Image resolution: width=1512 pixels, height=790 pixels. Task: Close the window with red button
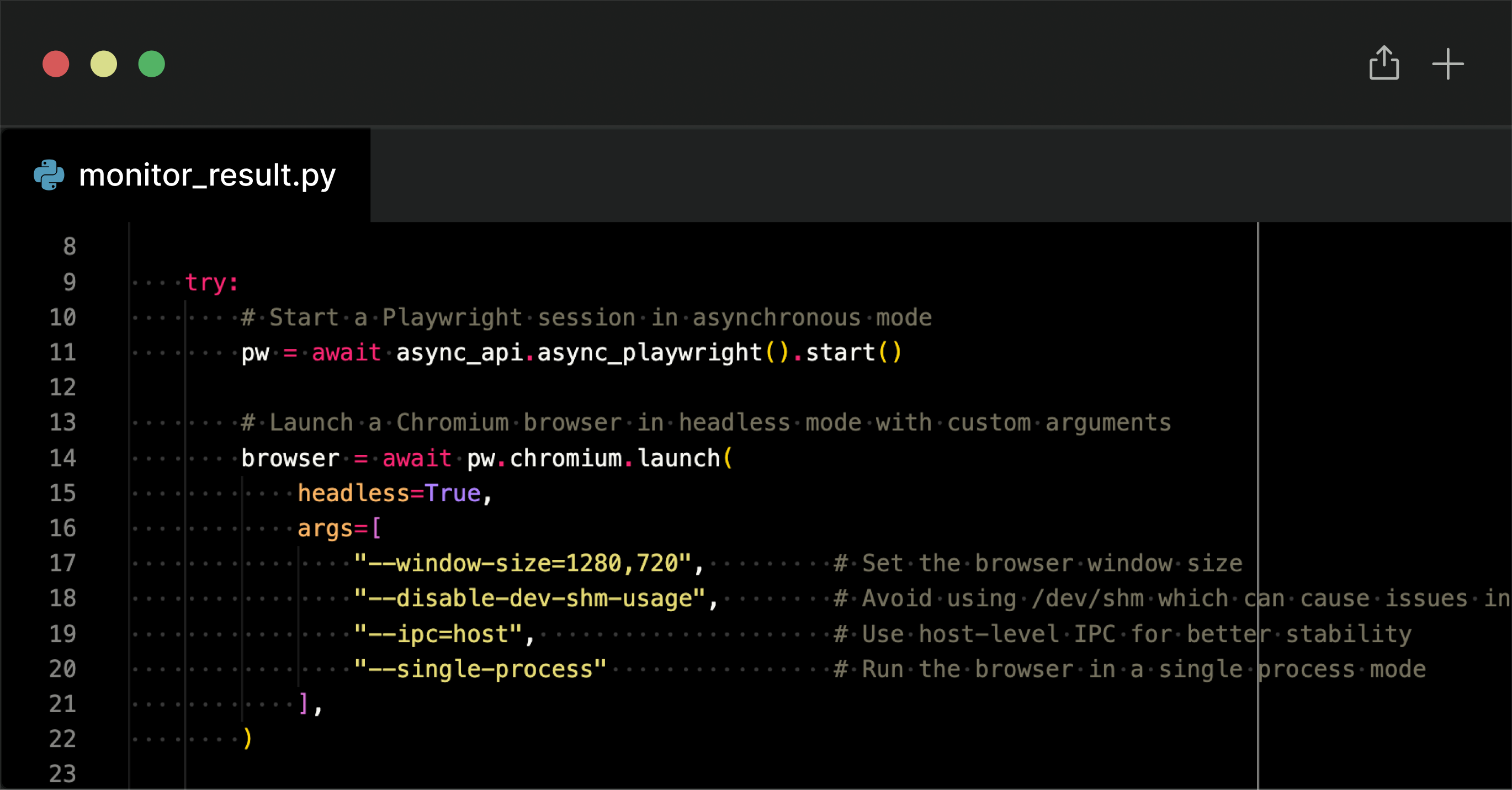tap(56, 63)
